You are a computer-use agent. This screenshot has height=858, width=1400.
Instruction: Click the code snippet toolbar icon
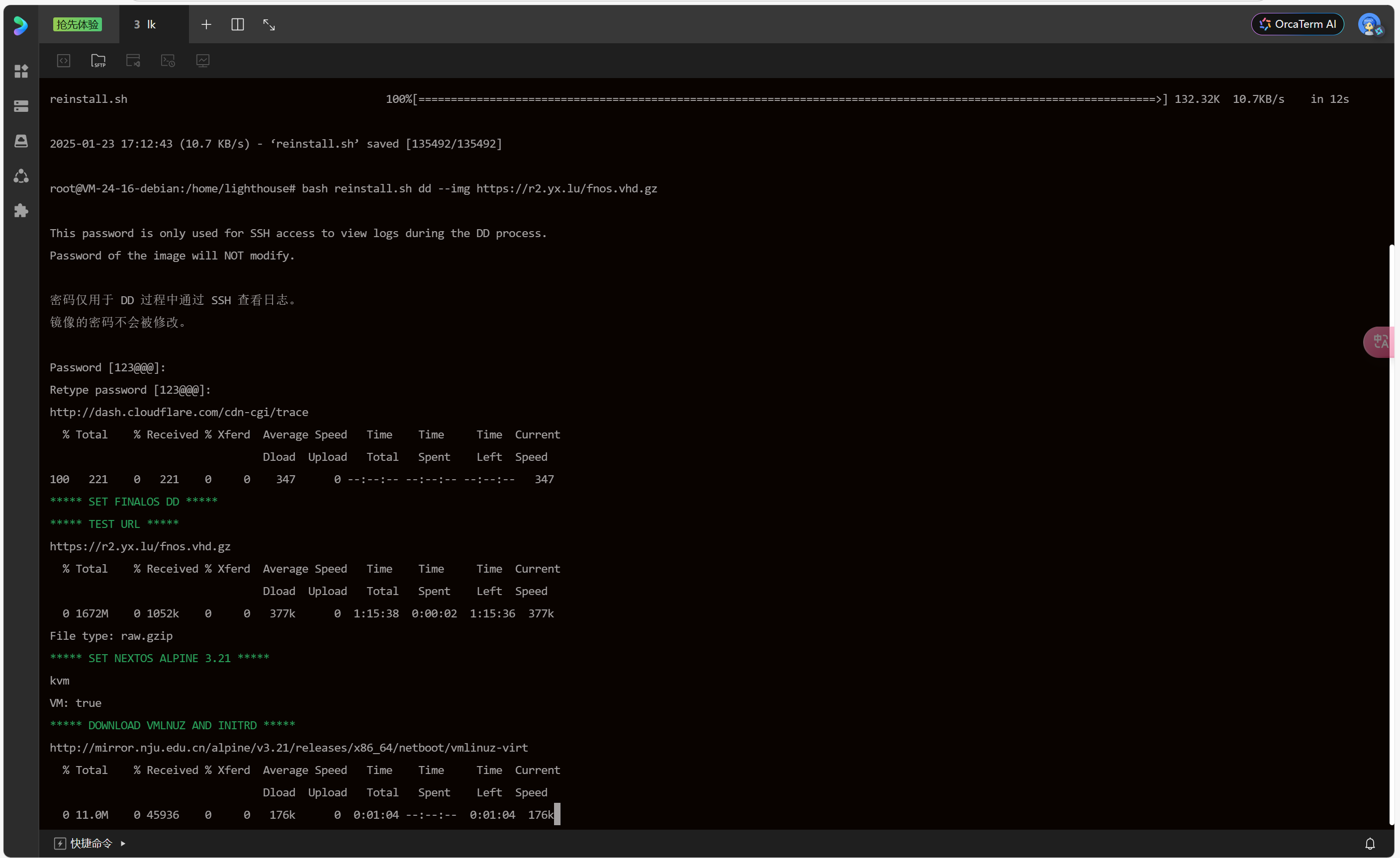64,61
